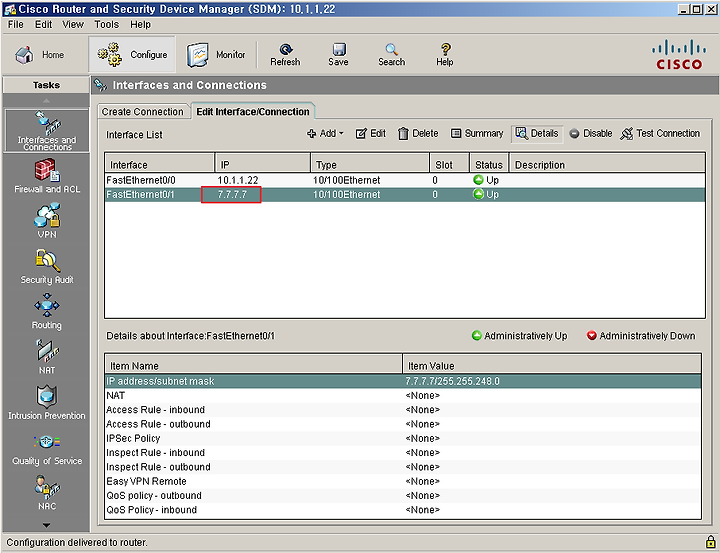
Task: Click Delete interface button
Action: (x=418, y=134)
